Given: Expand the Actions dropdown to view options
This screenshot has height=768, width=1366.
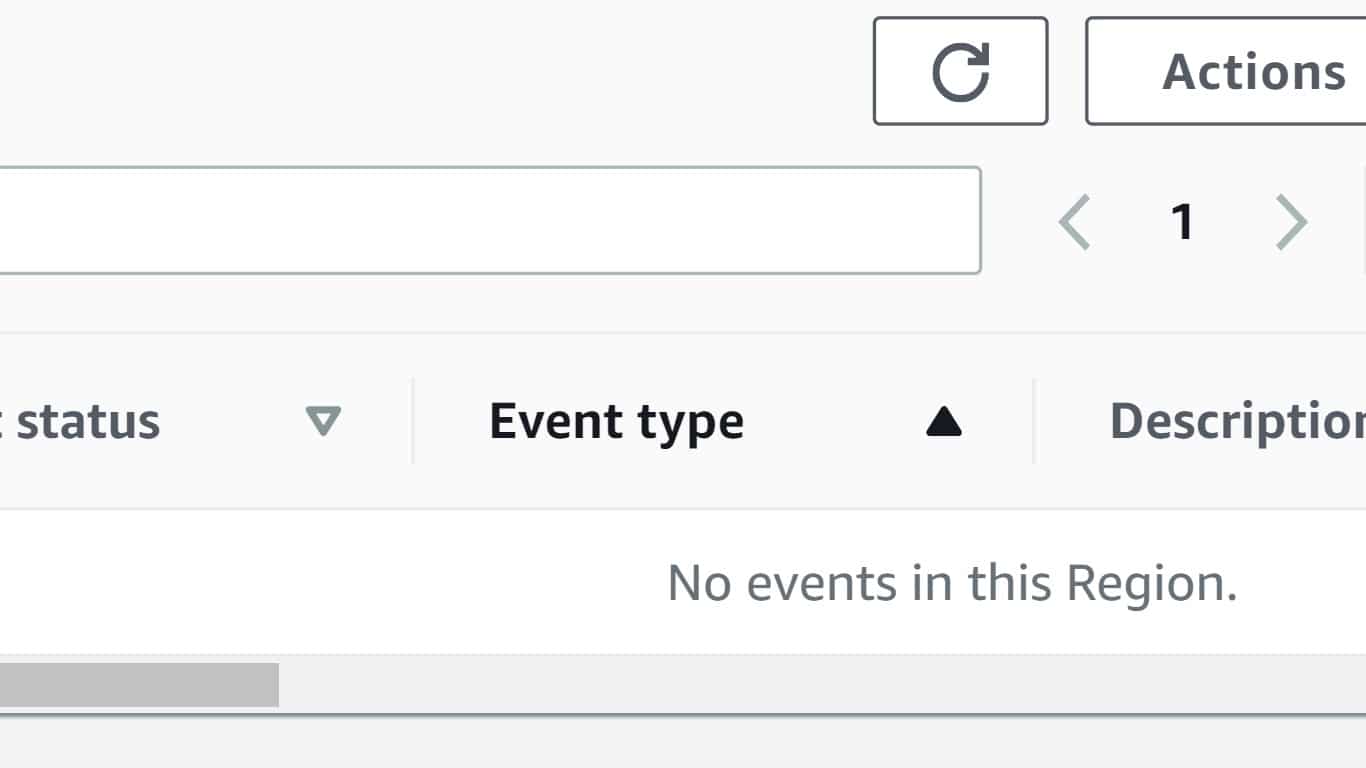Looking at the screenshot, I should point(1251,69).
